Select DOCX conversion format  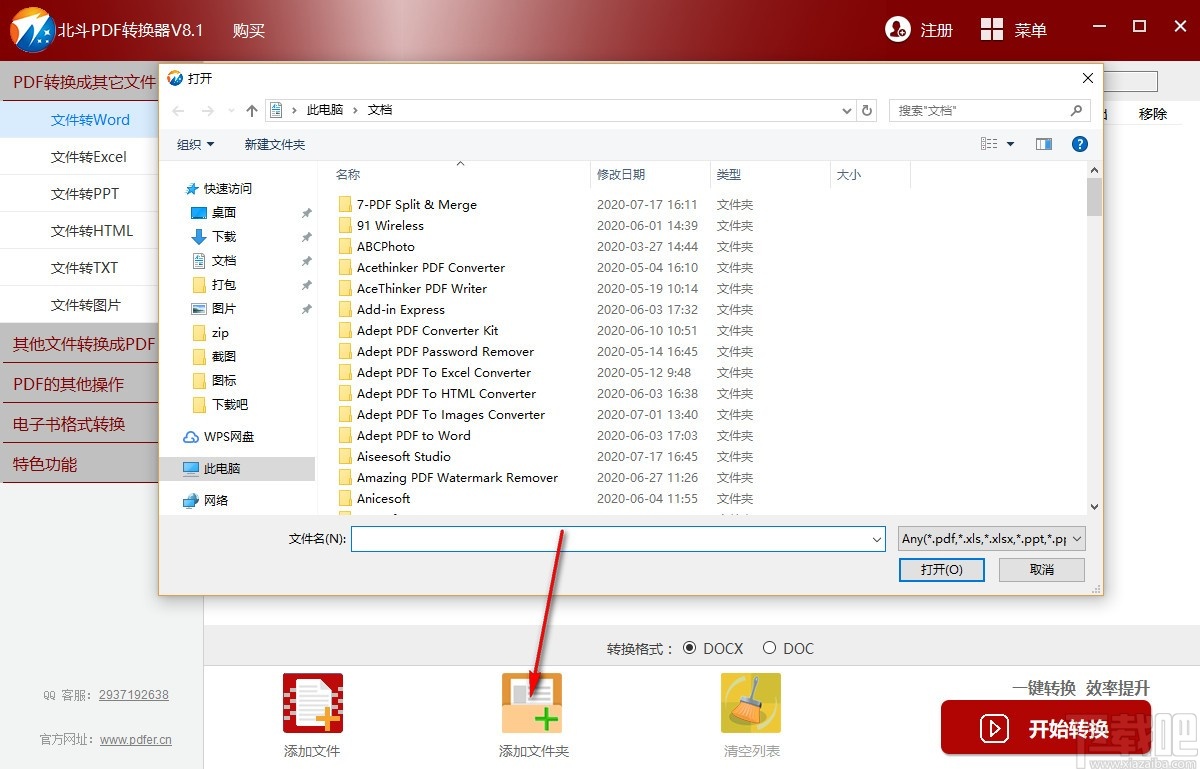pyautogui.click(x=689, y=648)
